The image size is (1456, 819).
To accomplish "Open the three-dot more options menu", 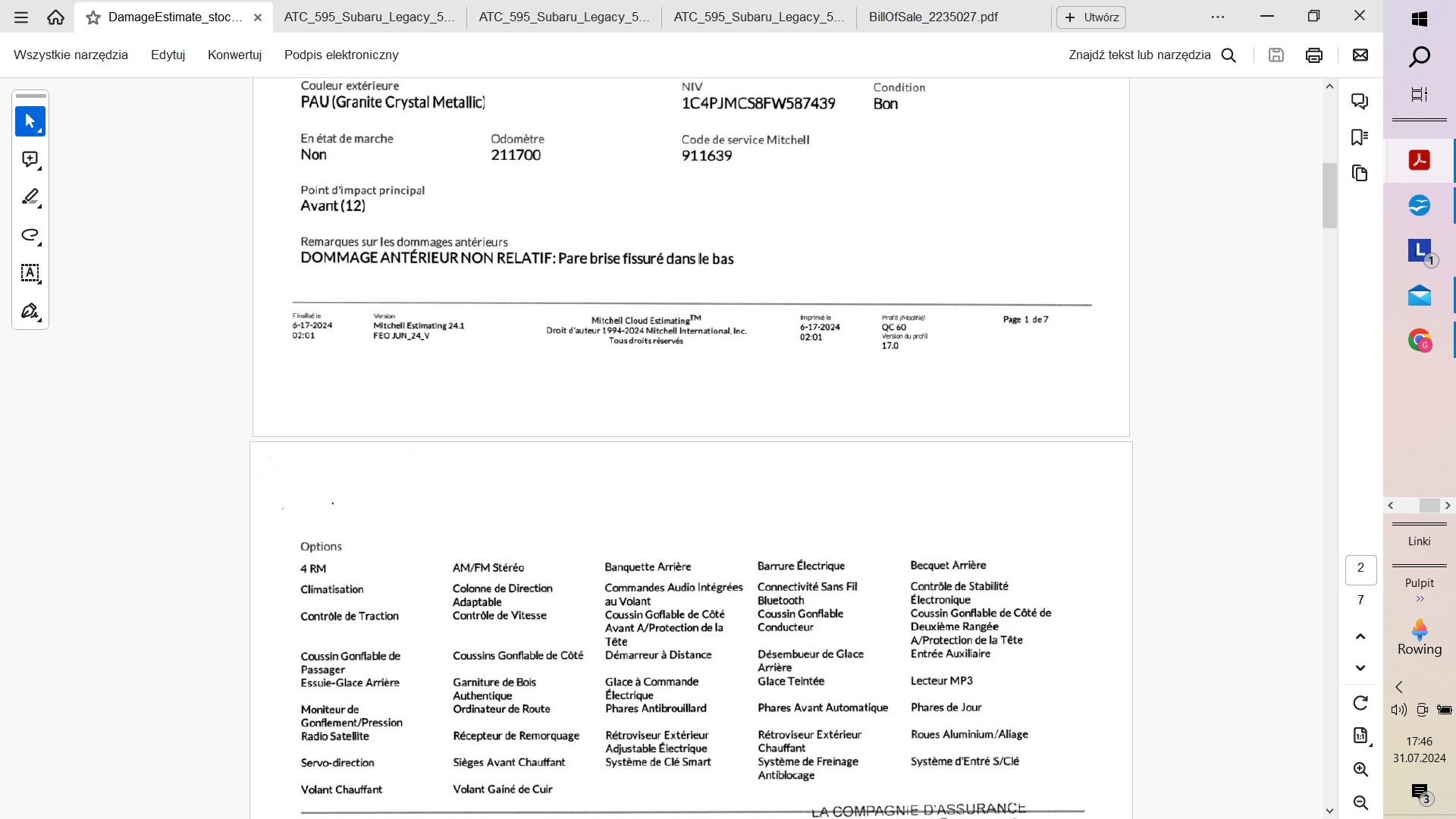I will click(x=1218, y=17).
